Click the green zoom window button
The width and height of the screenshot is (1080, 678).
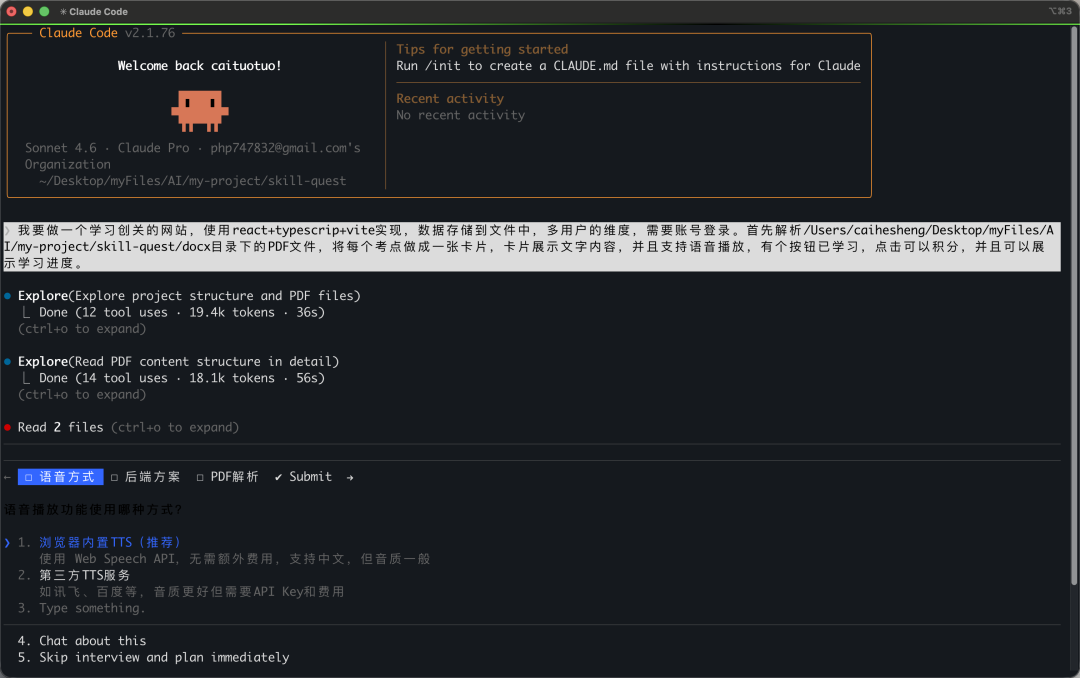44,12
